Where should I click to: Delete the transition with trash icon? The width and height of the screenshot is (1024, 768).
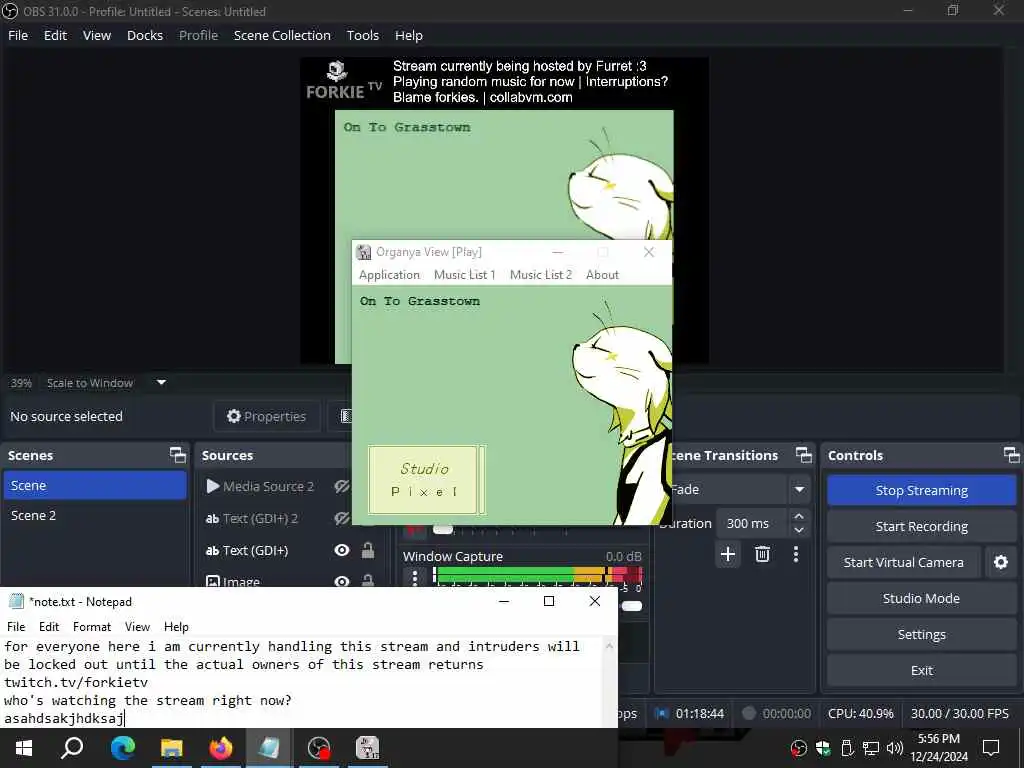tap(762, 554)
